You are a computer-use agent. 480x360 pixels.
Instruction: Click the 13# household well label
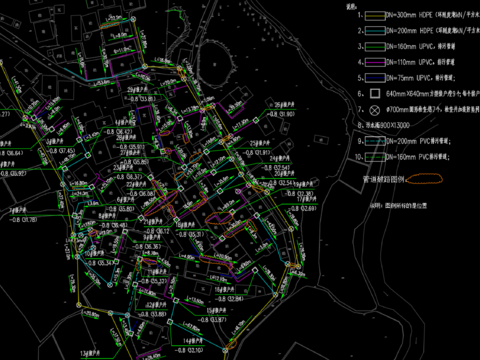tap(90, 353)
